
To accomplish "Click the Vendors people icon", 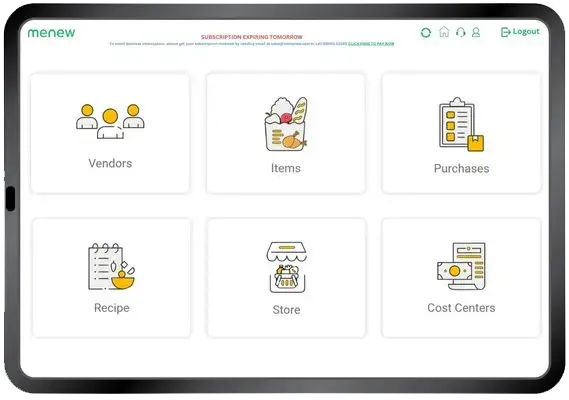I will coord(110,121).
